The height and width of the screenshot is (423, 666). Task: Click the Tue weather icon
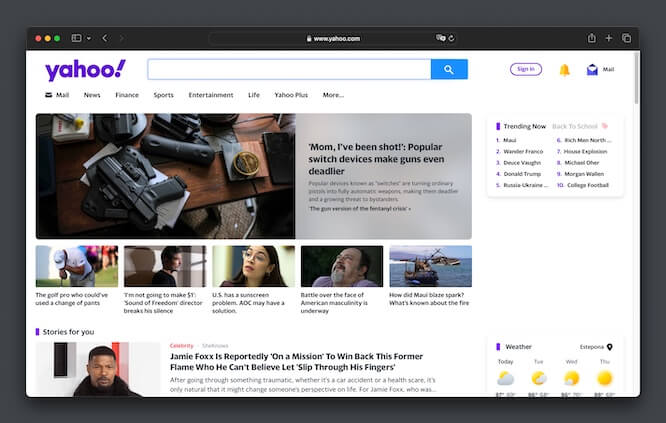539,378
